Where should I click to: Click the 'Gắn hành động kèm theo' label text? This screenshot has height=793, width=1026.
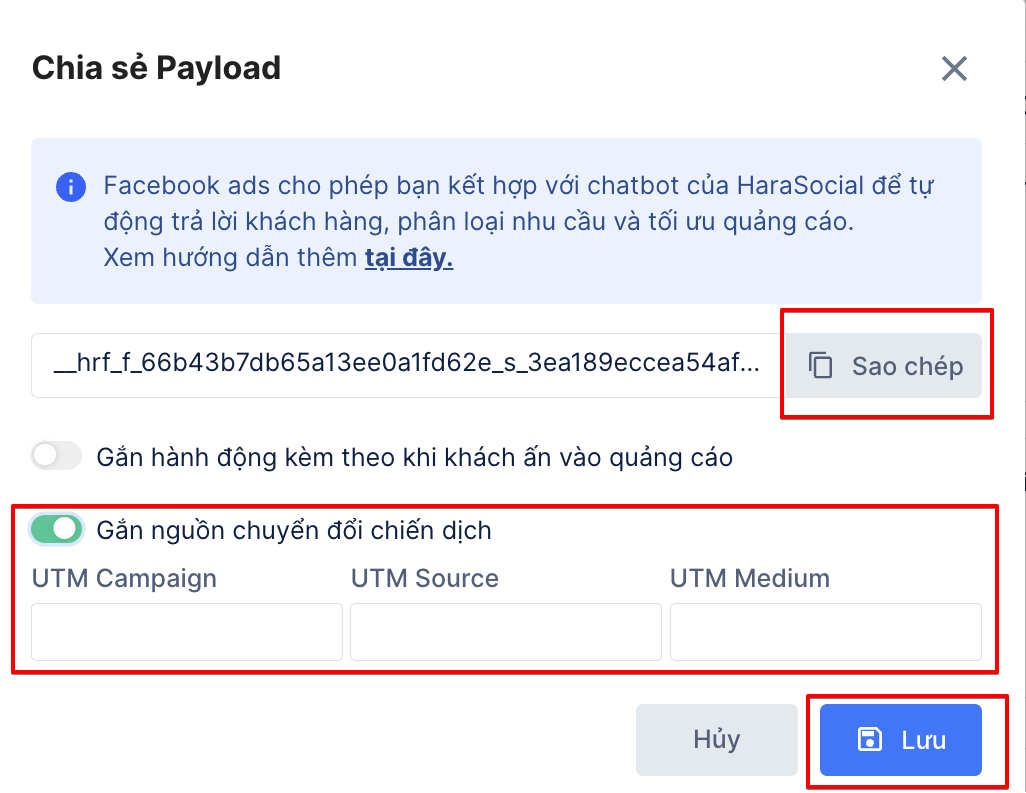(414, 458)
